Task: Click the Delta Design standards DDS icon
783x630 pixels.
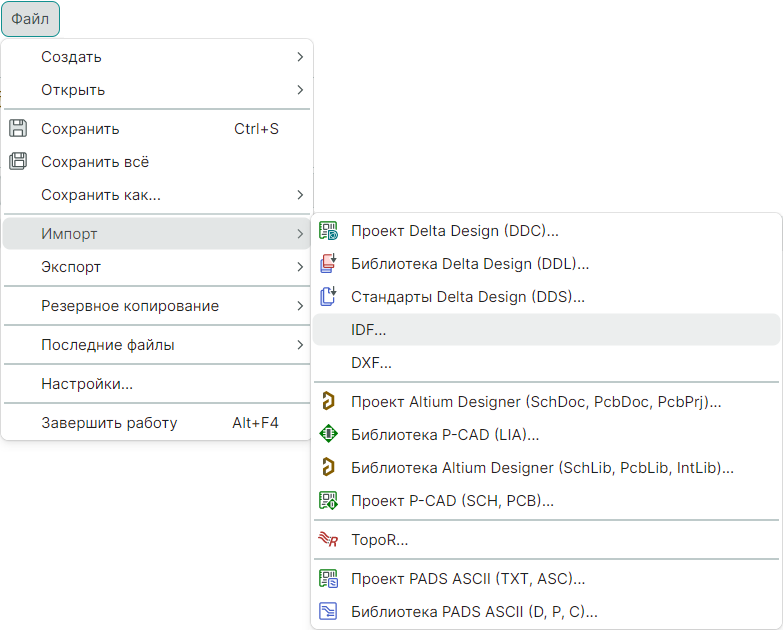Action: pyautogui.click(x=328, y=296)
